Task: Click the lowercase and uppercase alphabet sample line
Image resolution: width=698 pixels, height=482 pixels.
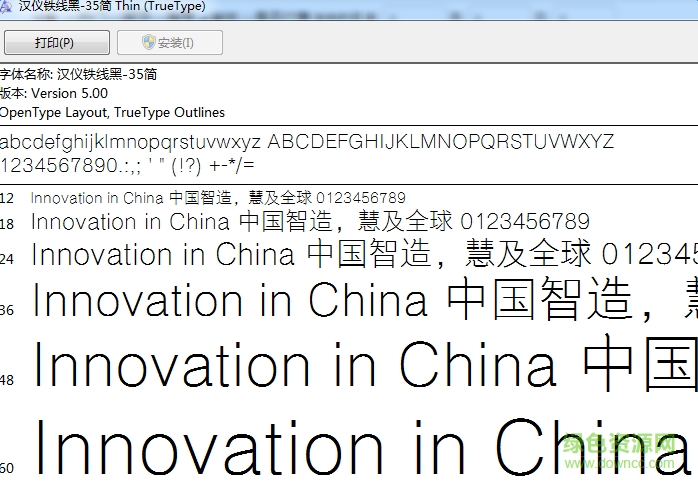Action: (307, 142)
